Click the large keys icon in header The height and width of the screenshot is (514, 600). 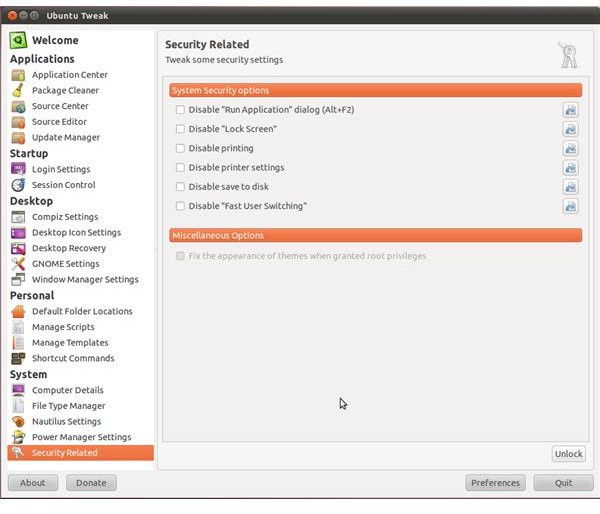(569, 55)
